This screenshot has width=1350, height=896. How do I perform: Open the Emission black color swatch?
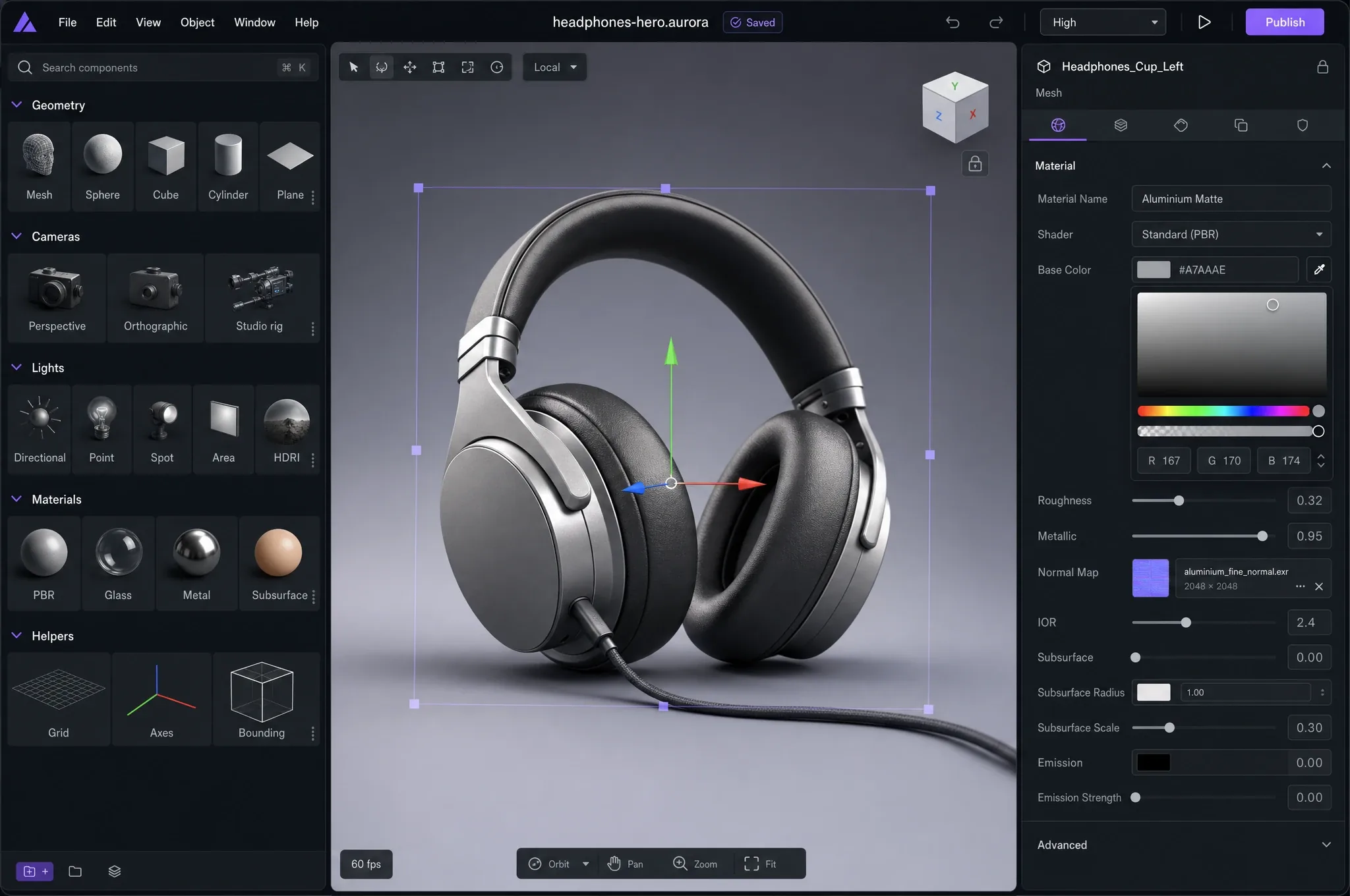1154,762
